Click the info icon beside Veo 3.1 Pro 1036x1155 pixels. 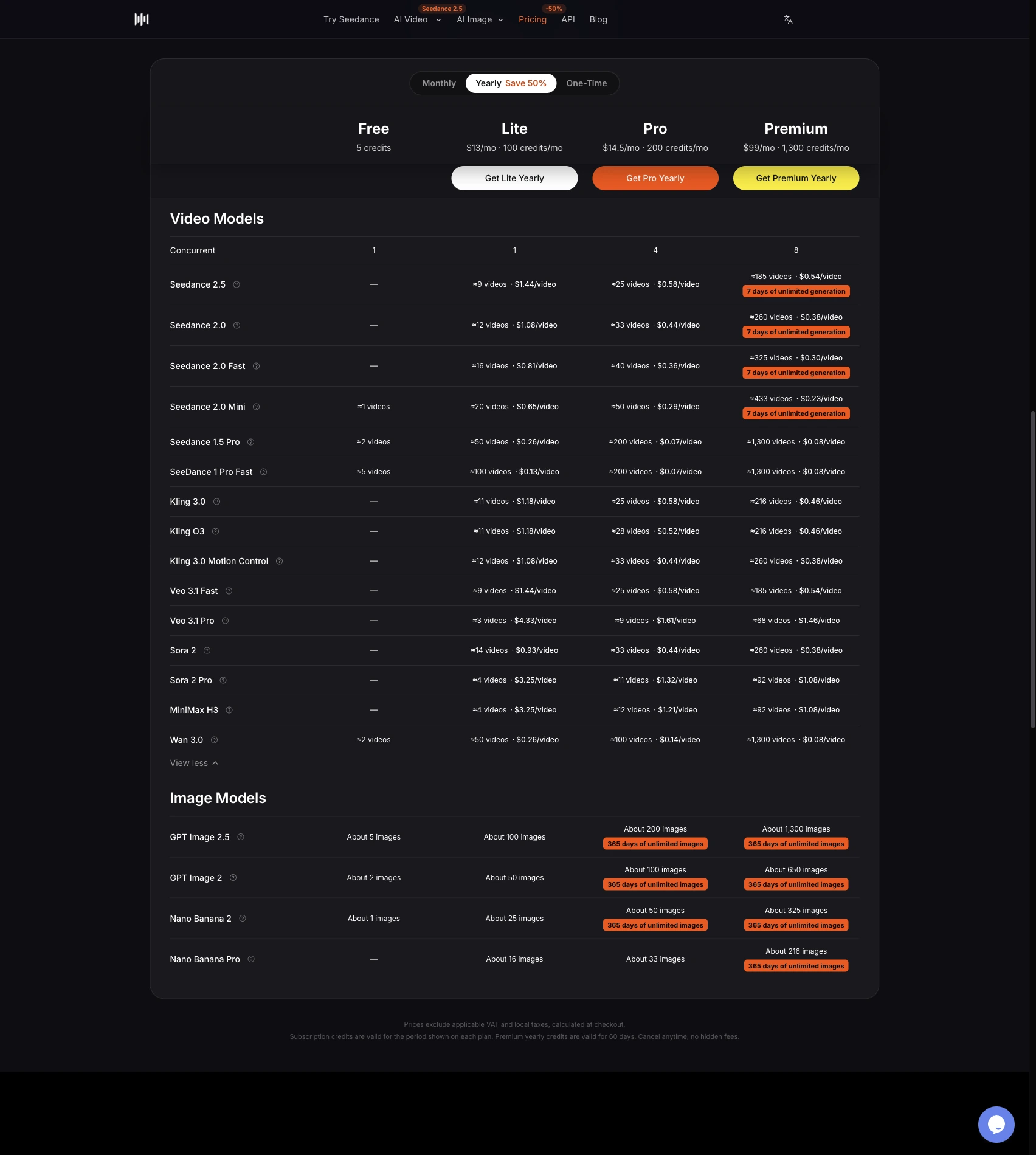click(x=225, y=621)
